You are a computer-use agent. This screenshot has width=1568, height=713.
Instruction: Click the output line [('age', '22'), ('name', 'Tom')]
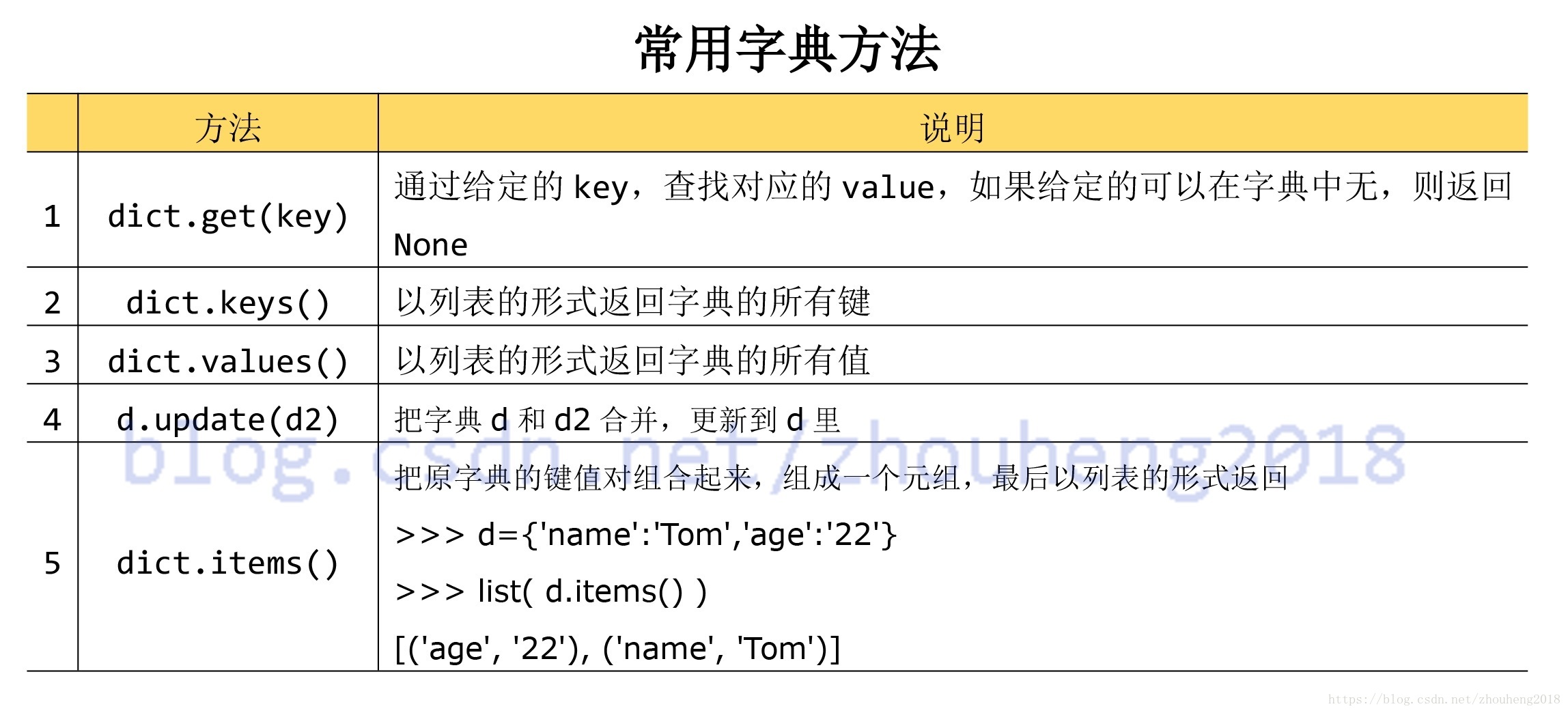617,649
